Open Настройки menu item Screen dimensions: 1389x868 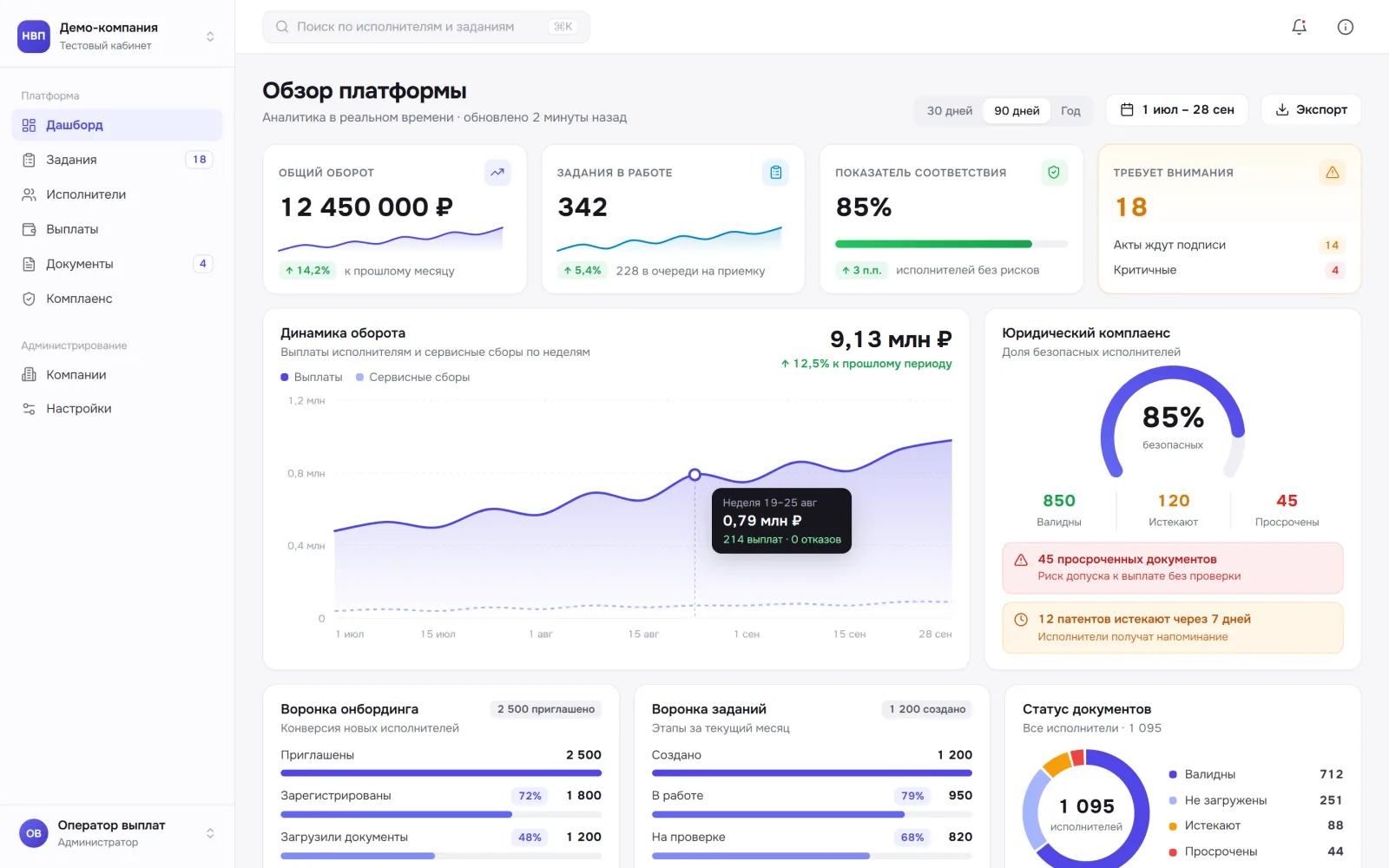(117, 409)
